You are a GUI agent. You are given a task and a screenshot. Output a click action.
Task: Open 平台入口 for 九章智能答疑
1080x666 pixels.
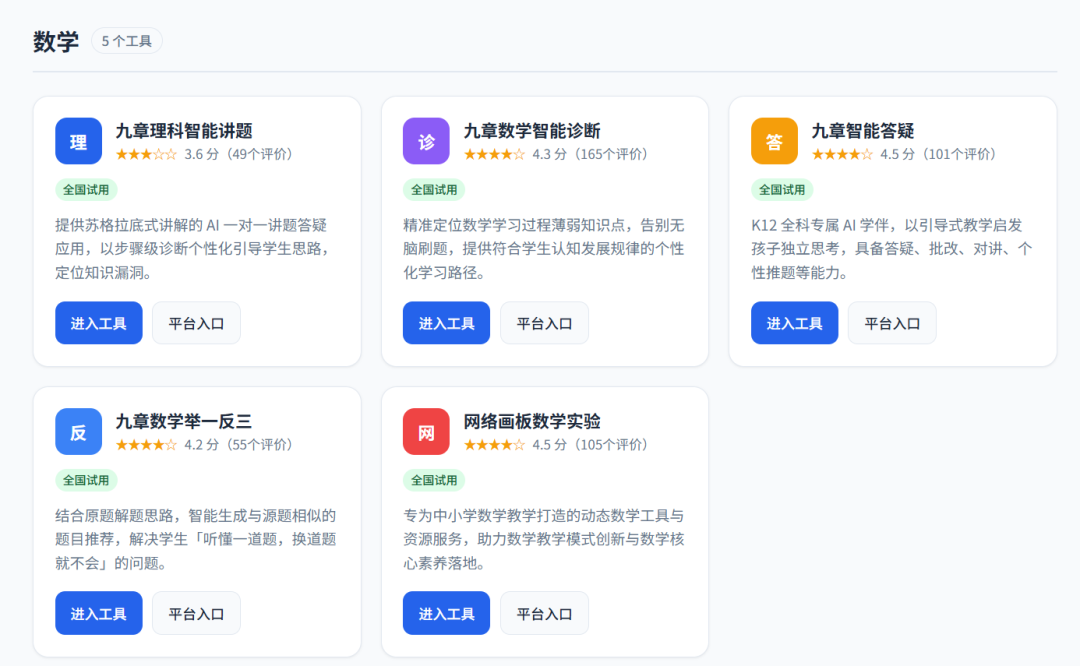pyautogui.click(x=892, y=323)
